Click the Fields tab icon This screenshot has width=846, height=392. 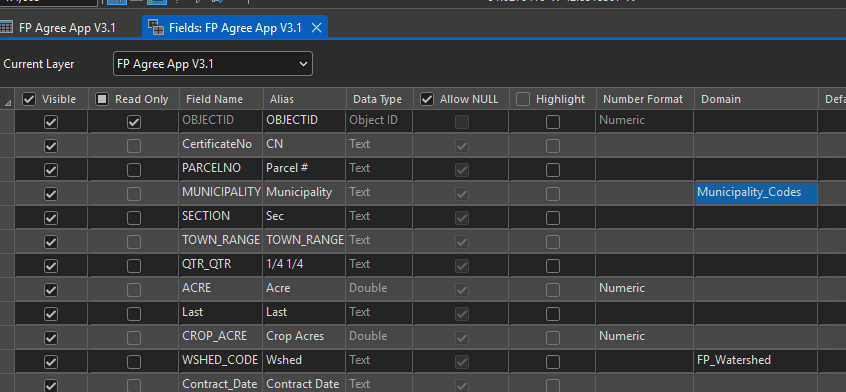[156, 28]
